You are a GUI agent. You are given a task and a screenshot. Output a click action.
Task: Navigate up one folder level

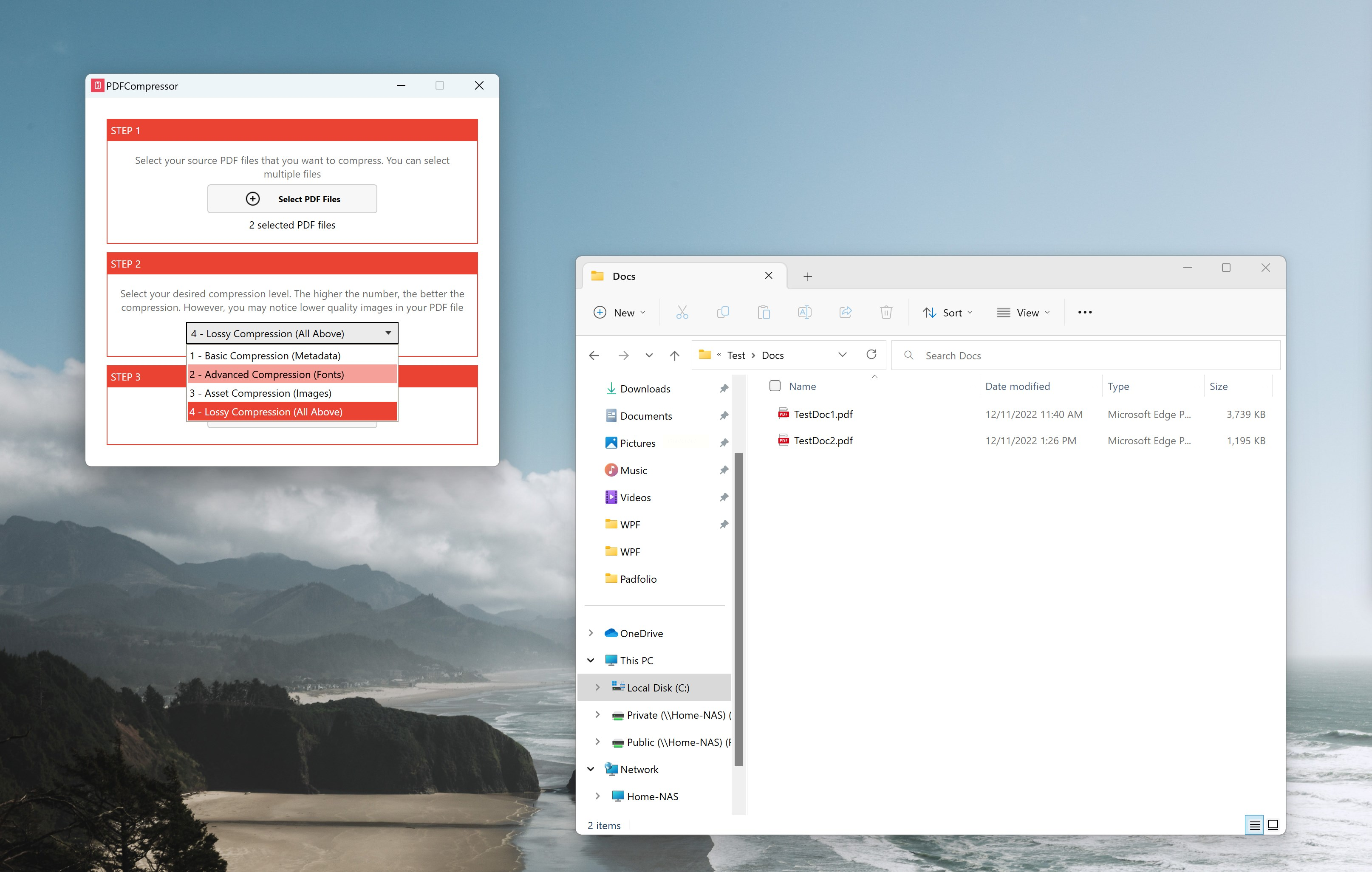click(x=675, y=356)
